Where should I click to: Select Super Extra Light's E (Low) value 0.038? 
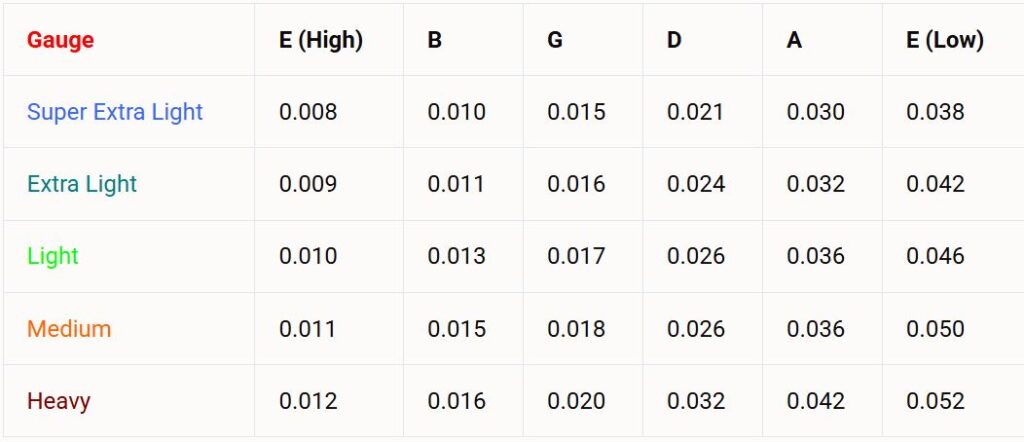(x=935, y=112)
